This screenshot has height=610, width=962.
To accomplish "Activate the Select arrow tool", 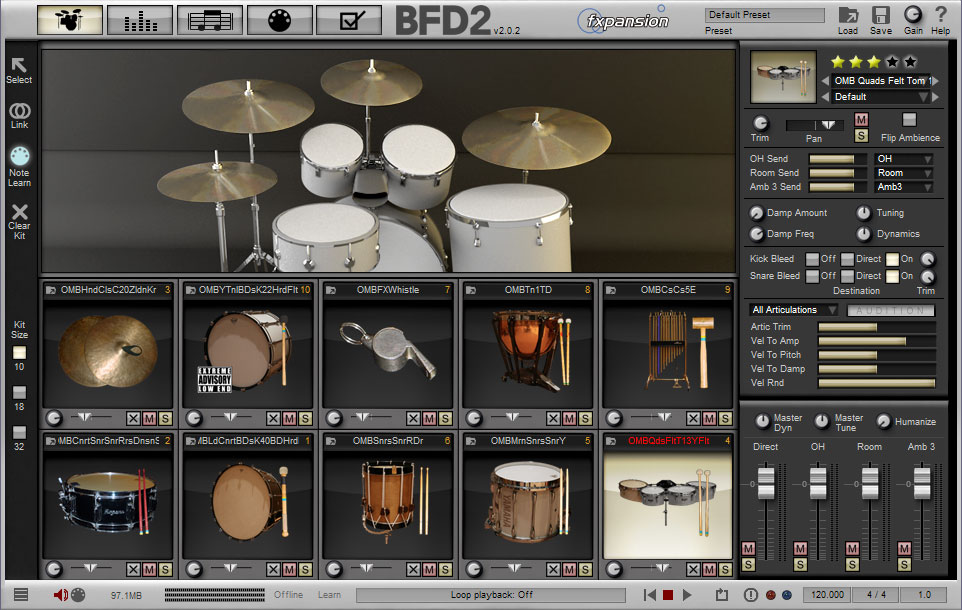I will click(x=19, y=66).
